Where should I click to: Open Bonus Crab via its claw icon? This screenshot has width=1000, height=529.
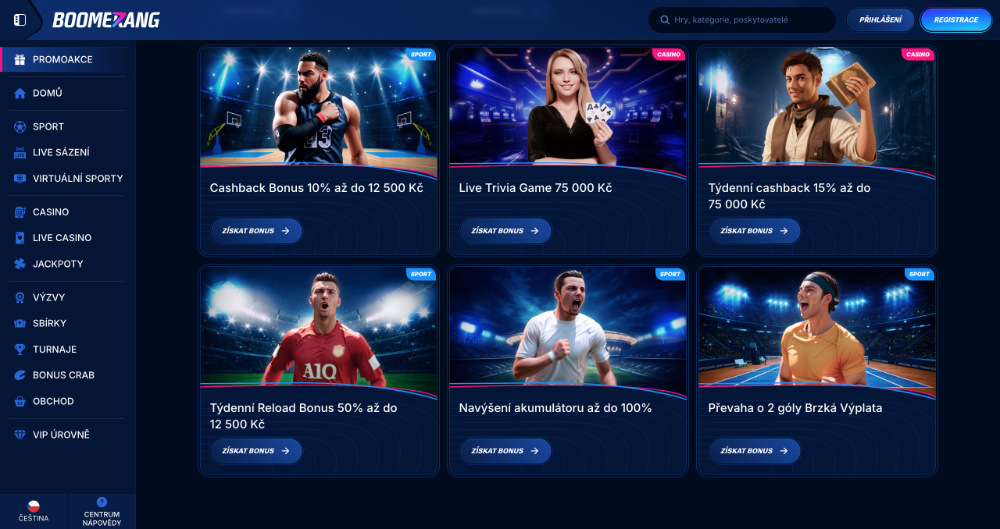(x=20, y=375)
